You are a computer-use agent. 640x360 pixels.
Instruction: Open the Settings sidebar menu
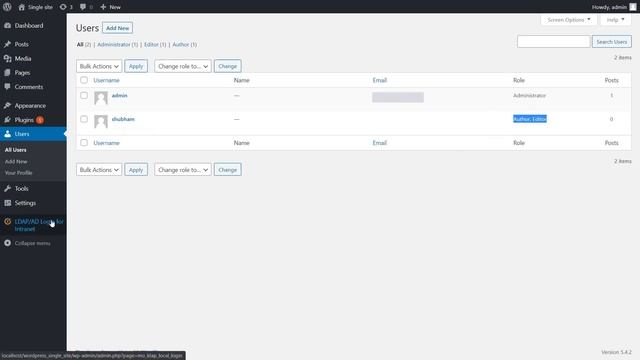point(25,203)
